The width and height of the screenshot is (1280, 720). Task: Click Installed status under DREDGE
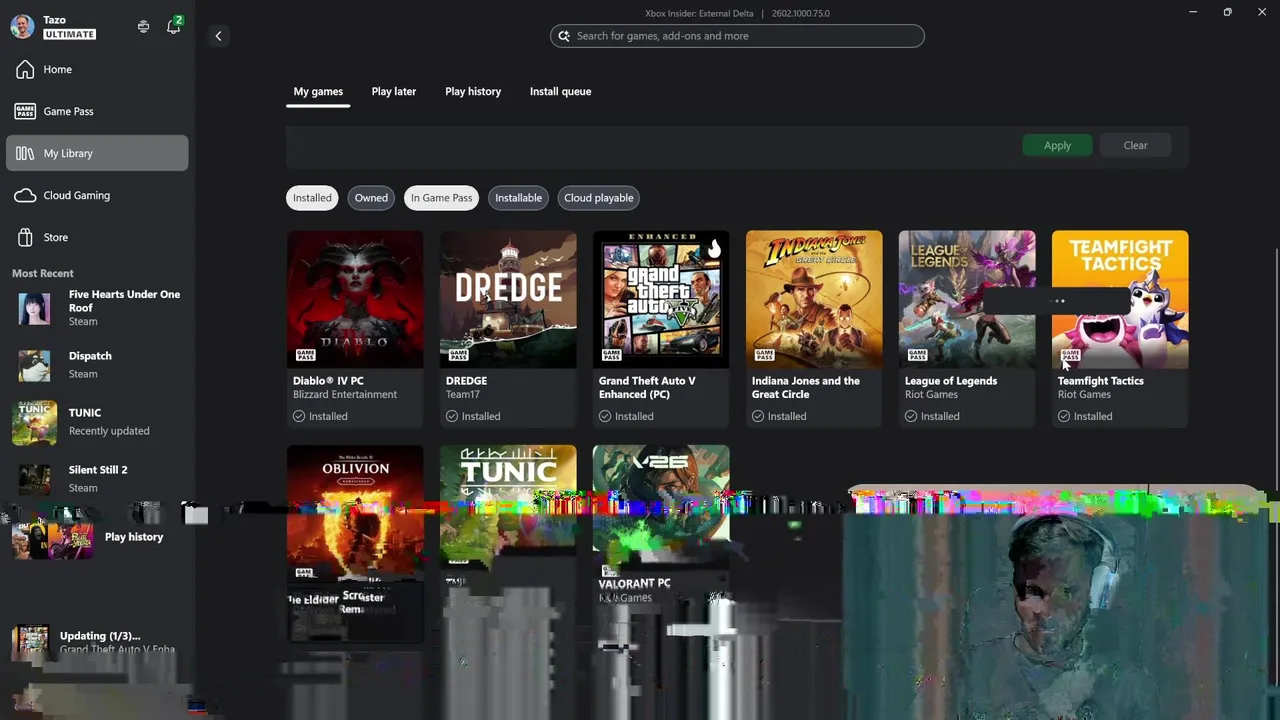point(473,416)
